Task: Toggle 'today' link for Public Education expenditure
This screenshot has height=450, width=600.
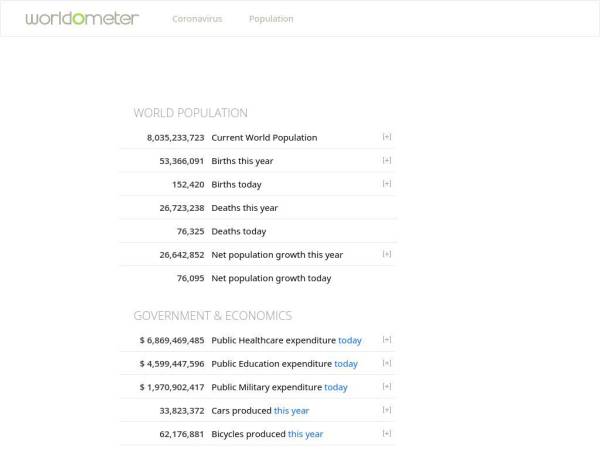Action: pos(346,364)
